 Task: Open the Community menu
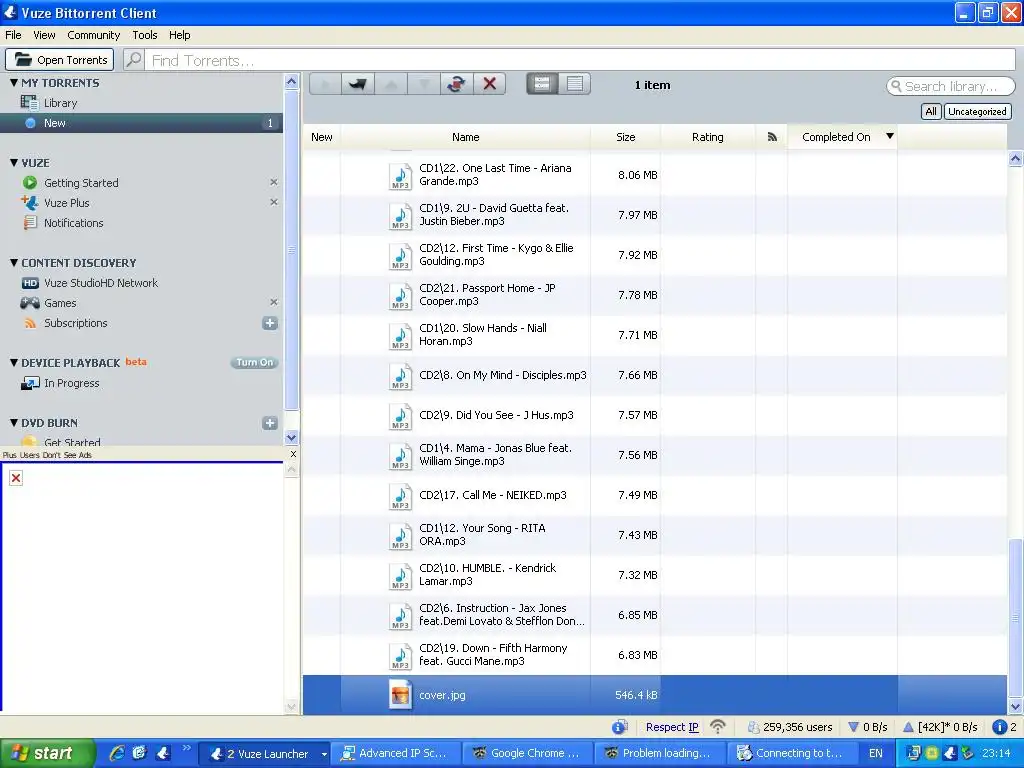(x=93, y=35)
